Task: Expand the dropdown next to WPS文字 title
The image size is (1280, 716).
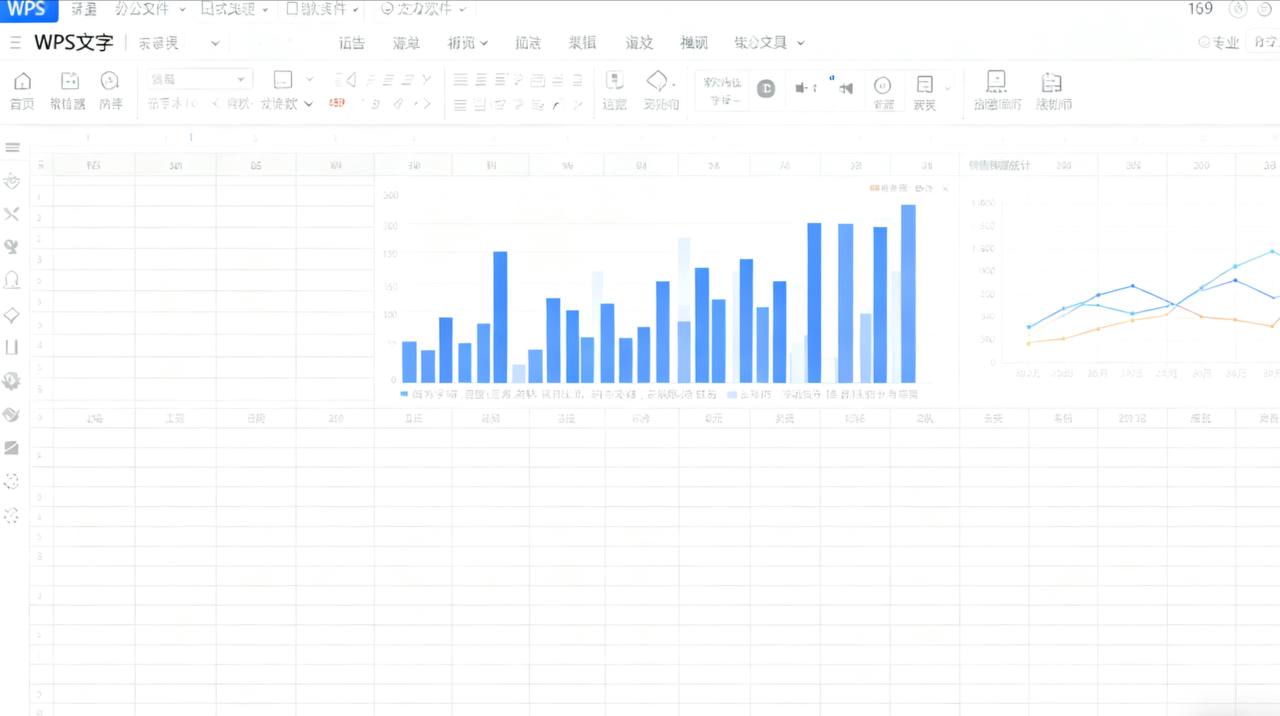Action: (215, 43)
